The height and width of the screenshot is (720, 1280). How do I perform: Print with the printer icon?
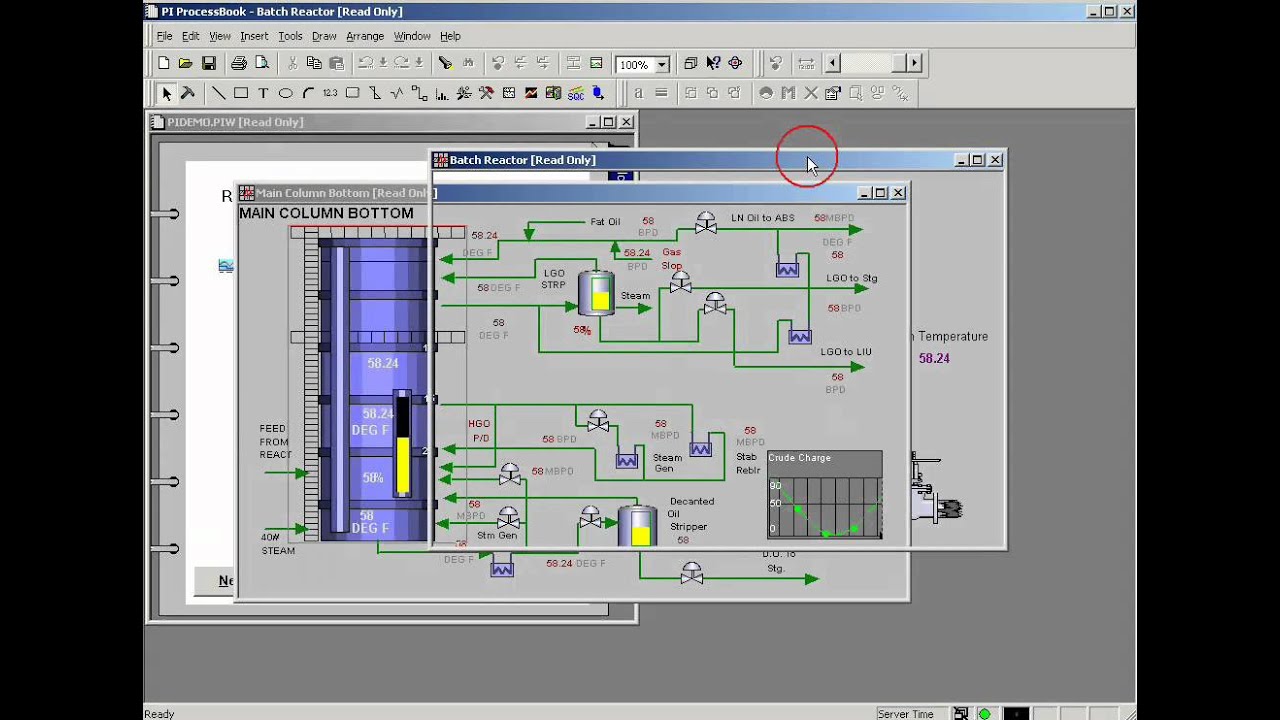(x=238, y=63)
